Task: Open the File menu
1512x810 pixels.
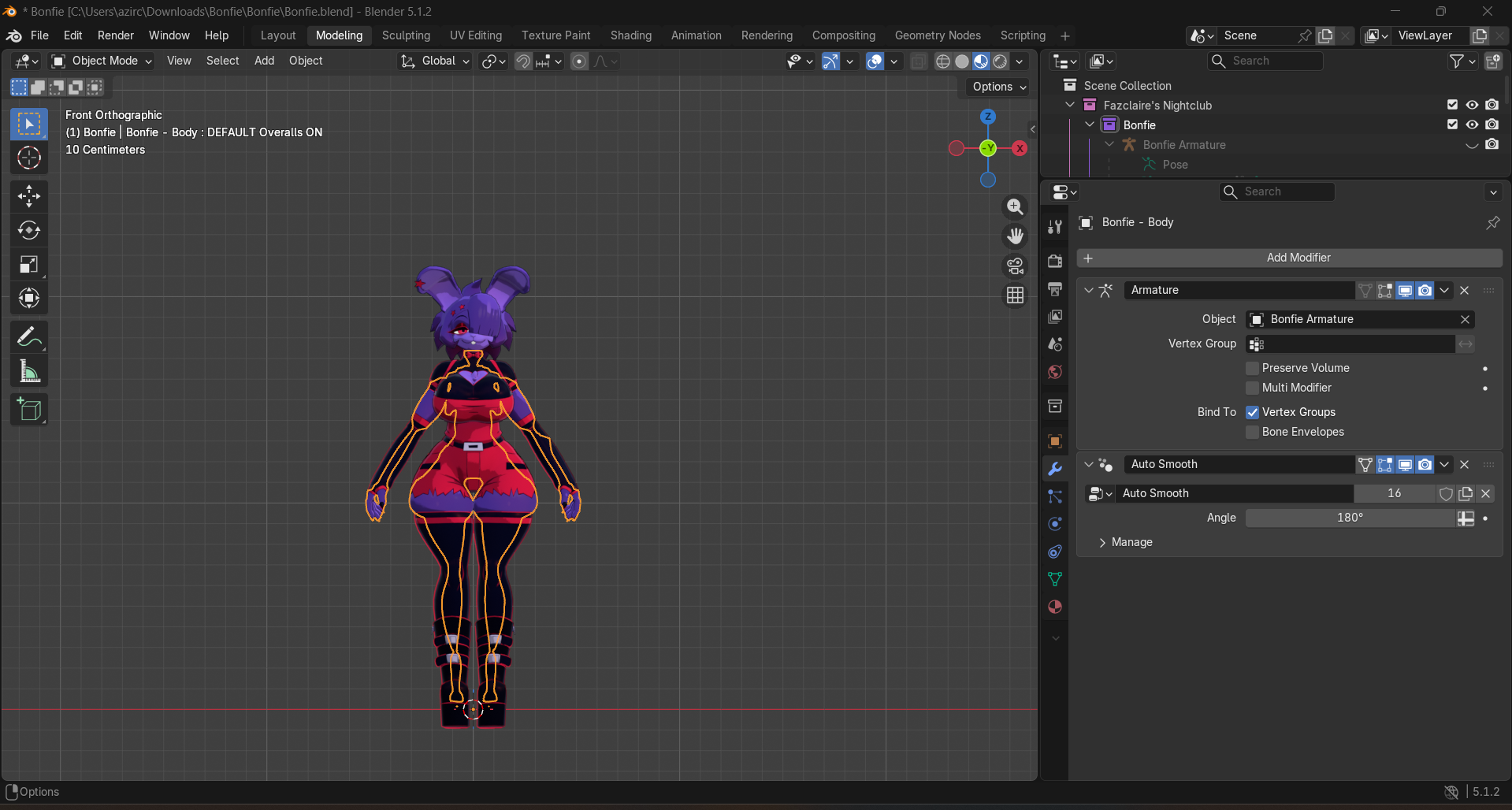Action: 39,35
